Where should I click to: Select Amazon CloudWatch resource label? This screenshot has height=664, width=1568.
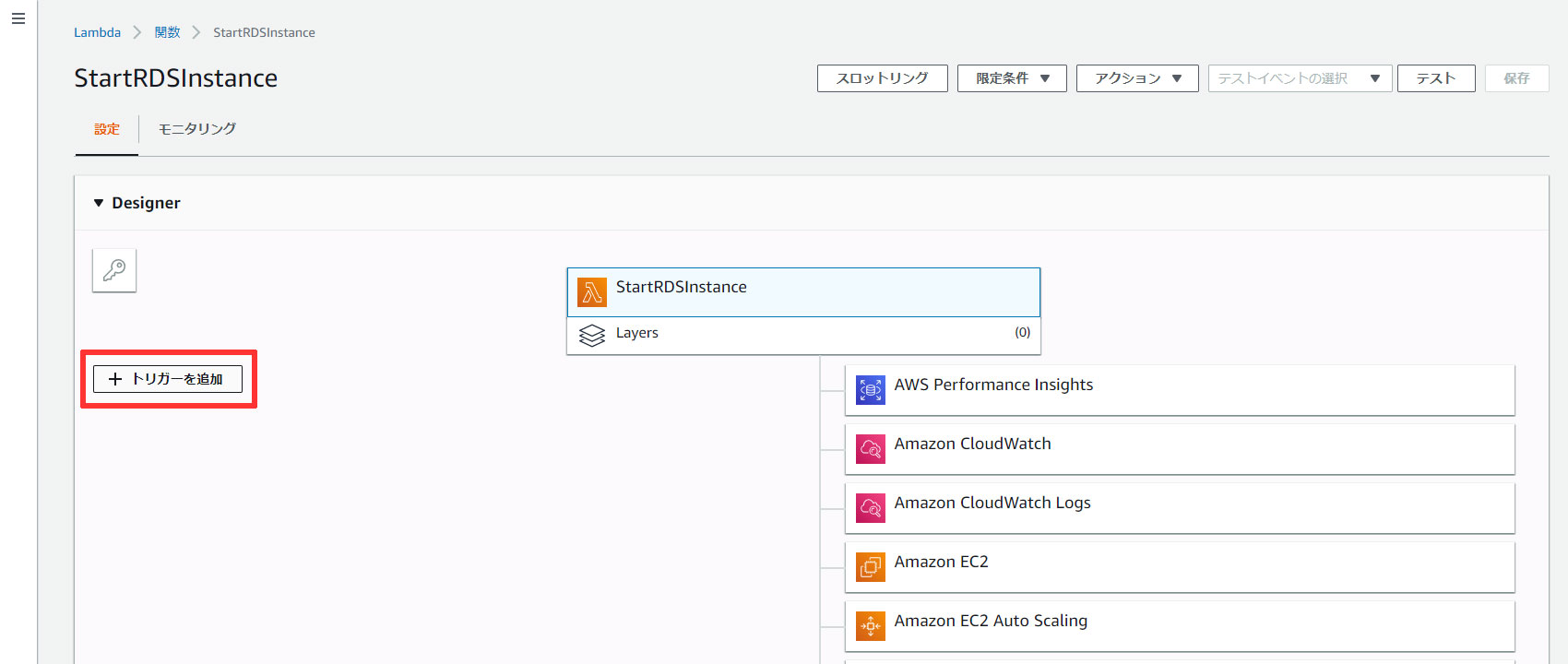[x=972, y=444]
